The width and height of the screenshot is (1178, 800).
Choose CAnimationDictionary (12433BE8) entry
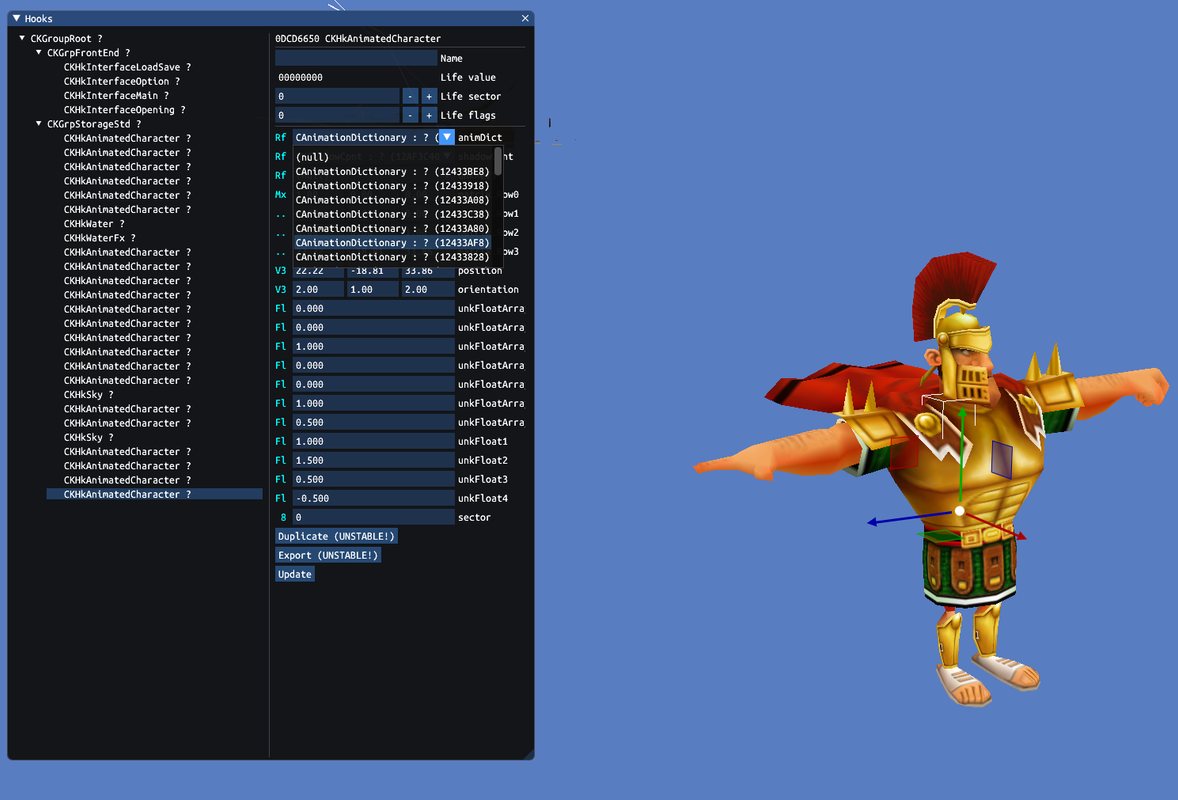point(392,171)
